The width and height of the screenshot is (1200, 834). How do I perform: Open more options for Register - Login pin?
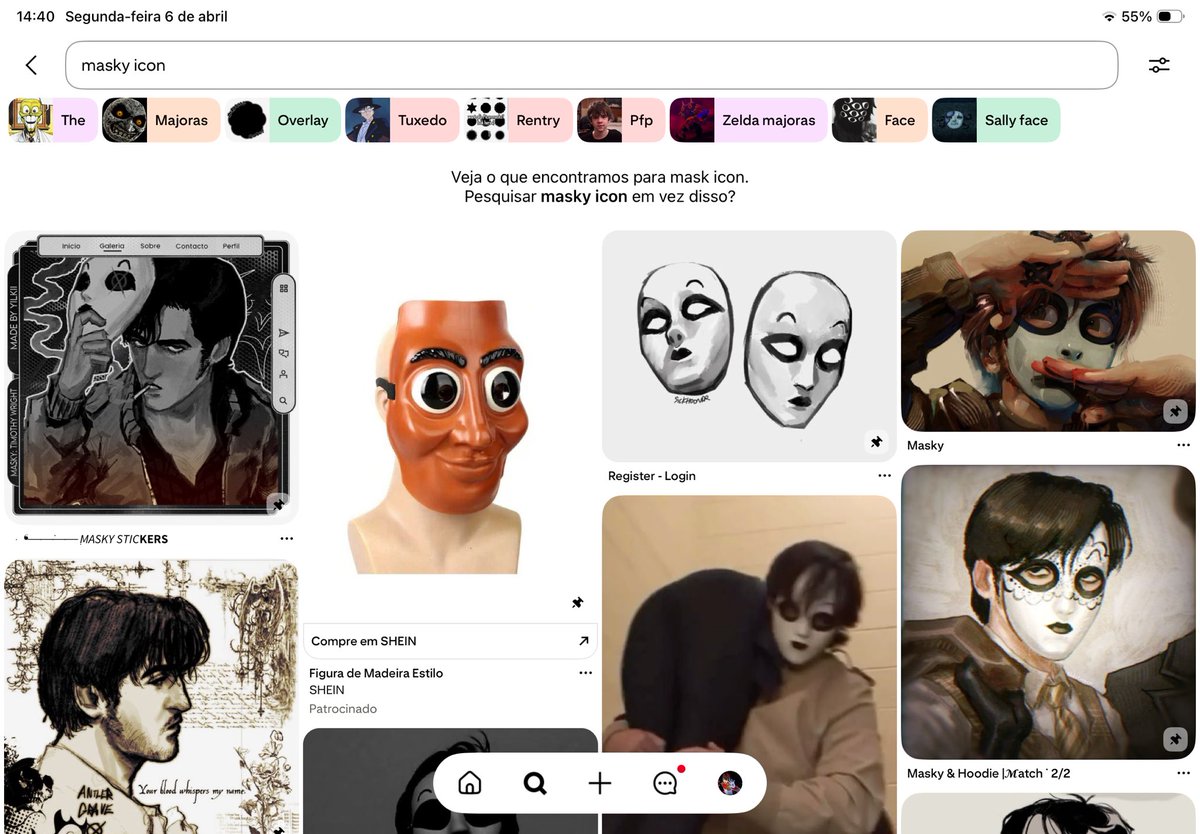[x=884, y=476]
